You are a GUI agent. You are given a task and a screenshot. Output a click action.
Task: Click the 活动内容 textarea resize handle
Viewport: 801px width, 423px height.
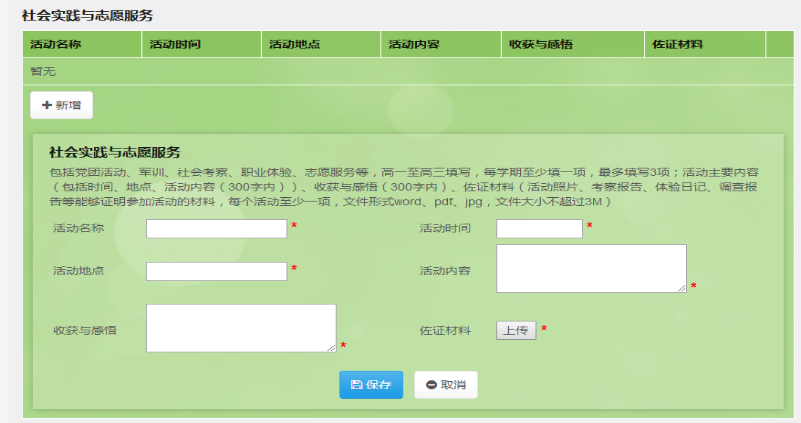click(x=682, y=288)
